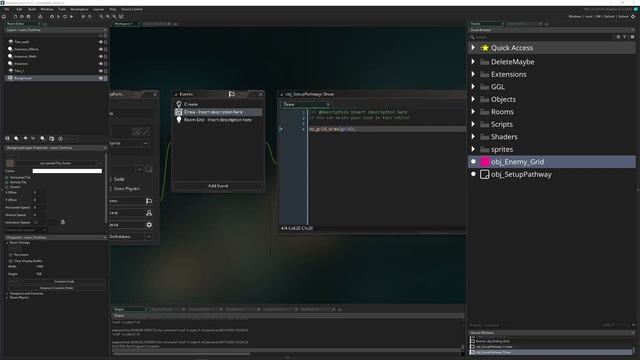
Task: Expand the Scripts folder
Action: click(x=473, y=124)
